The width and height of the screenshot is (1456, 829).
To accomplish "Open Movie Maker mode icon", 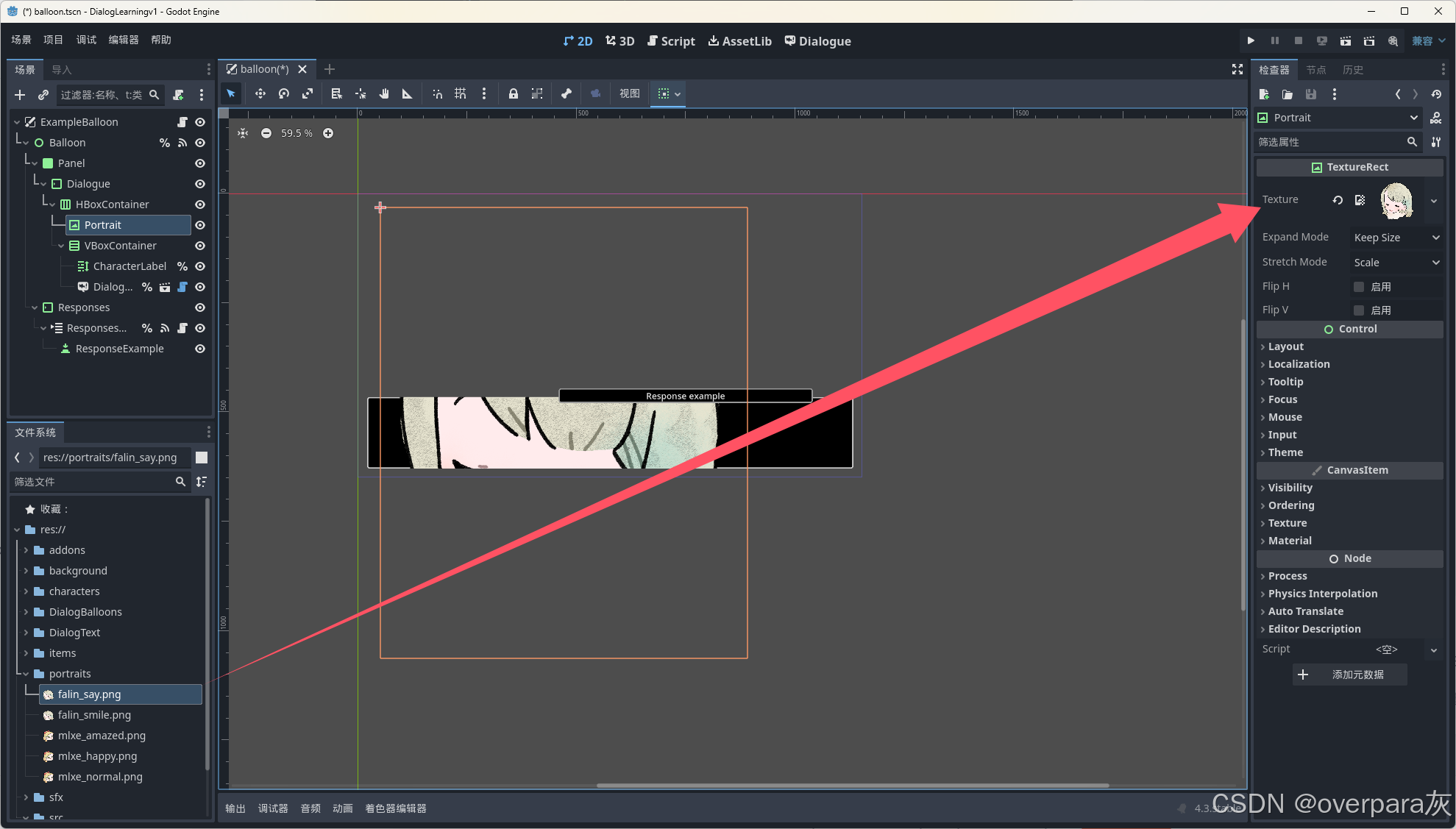I will point(1393,40).
